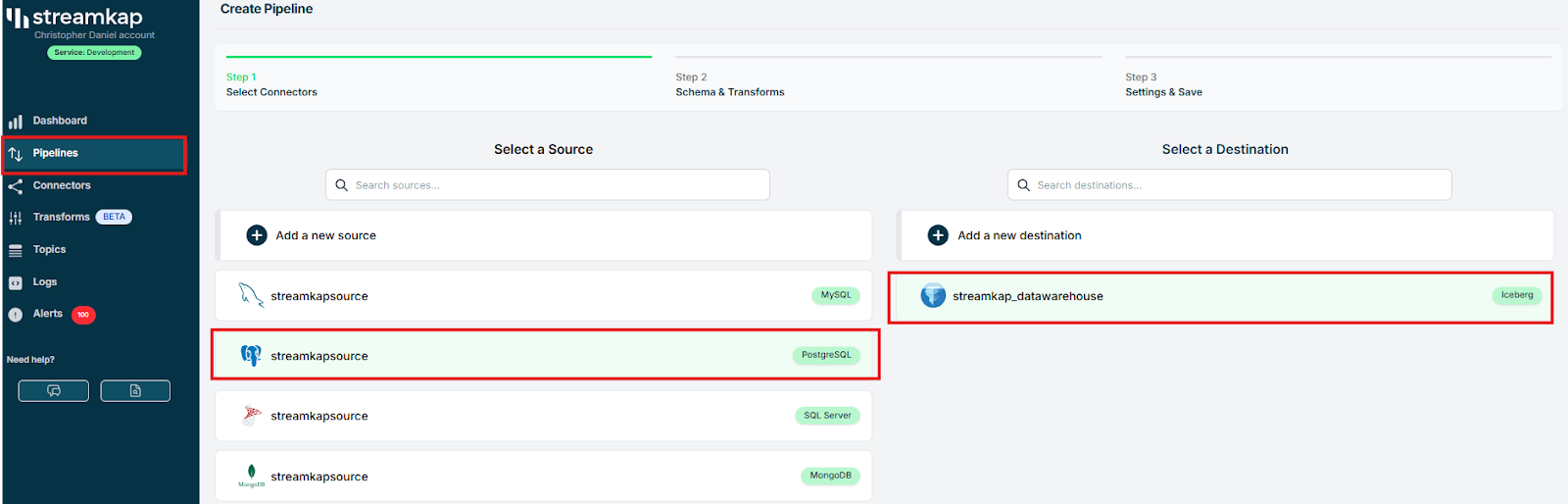The height and width of the screenshot is (504, 1568).
Task: Click MongoDB leaf icon
Action: [252, 476]
